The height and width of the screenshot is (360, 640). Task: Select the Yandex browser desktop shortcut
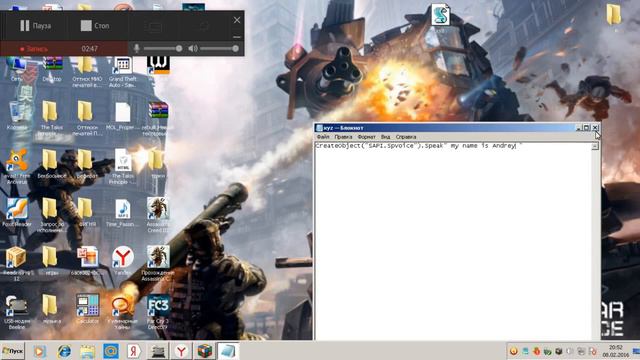(122, 260)
